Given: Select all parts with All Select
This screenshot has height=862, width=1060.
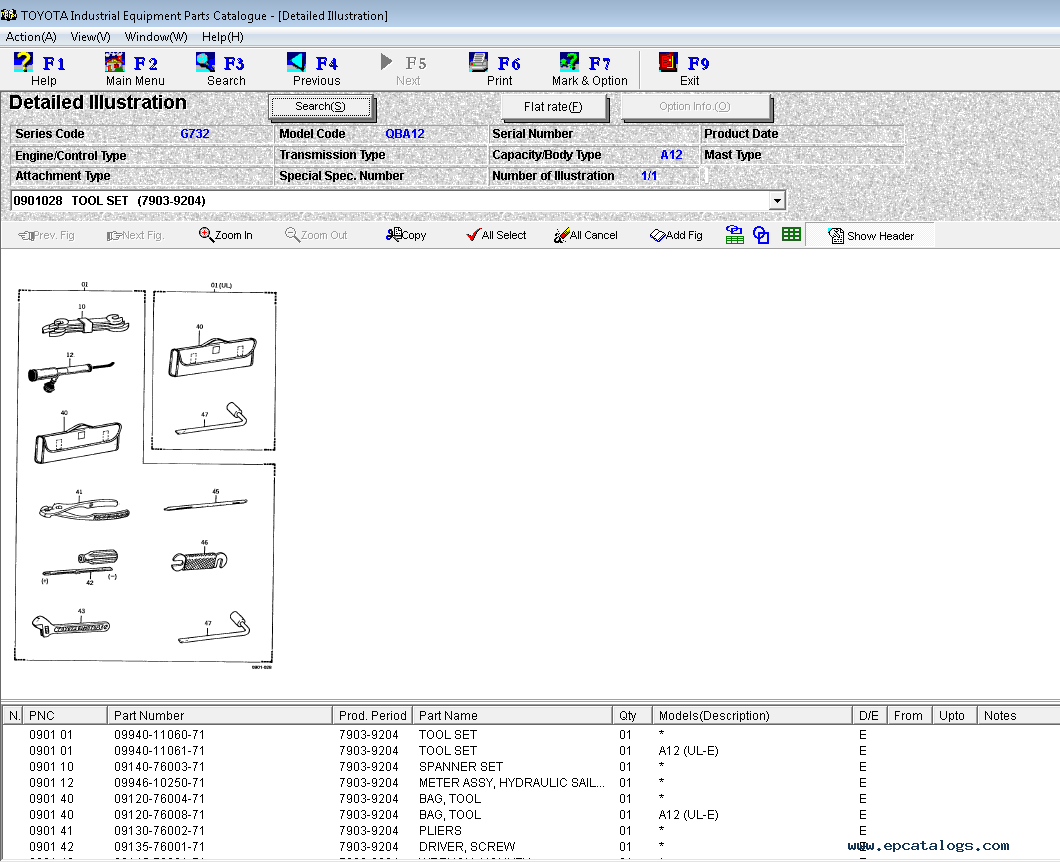Looking at the screenshot, I should 496,235.
